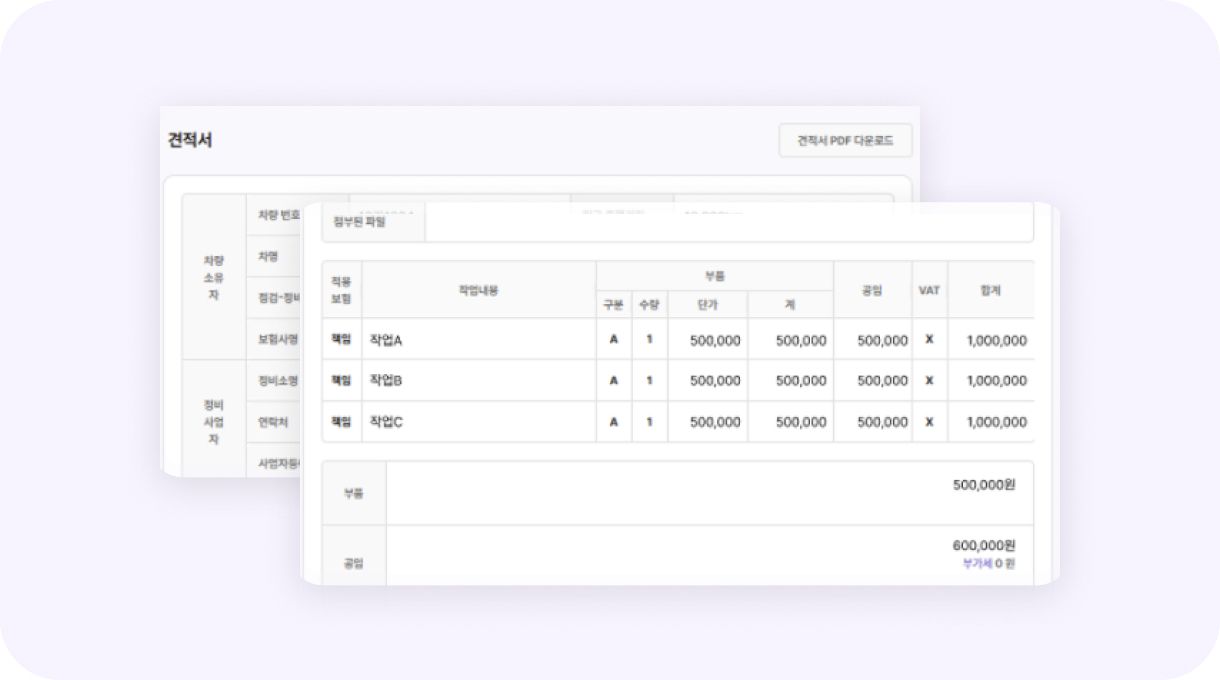The height and width of the screenshot is (680, 1220).
Task: Select the 작업B work item cell
Action: click(x=386, y=381)
